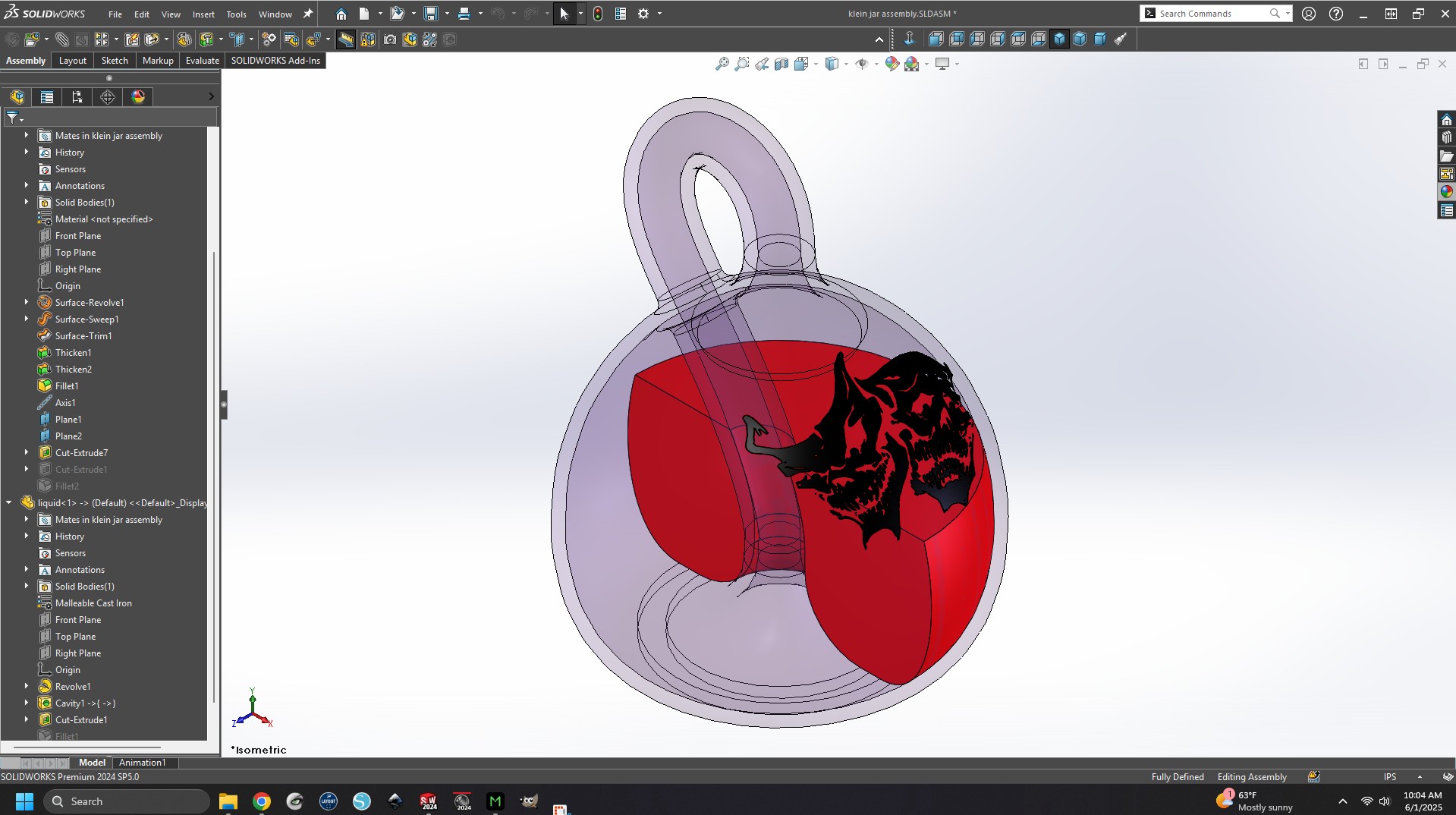This screenshot has height=815, width=1456.
Task: Open the ConfigurationManager tab icon
Action: coord(77,96)
